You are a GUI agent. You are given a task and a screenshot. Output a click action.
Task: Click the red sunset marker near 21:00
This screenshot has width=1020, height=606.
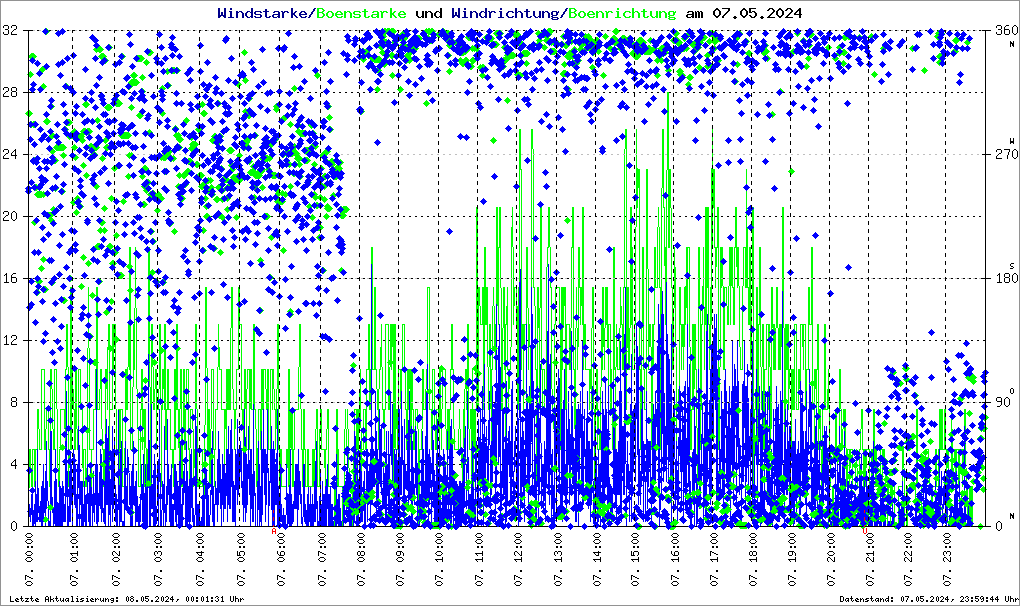[x=864, y=532]
